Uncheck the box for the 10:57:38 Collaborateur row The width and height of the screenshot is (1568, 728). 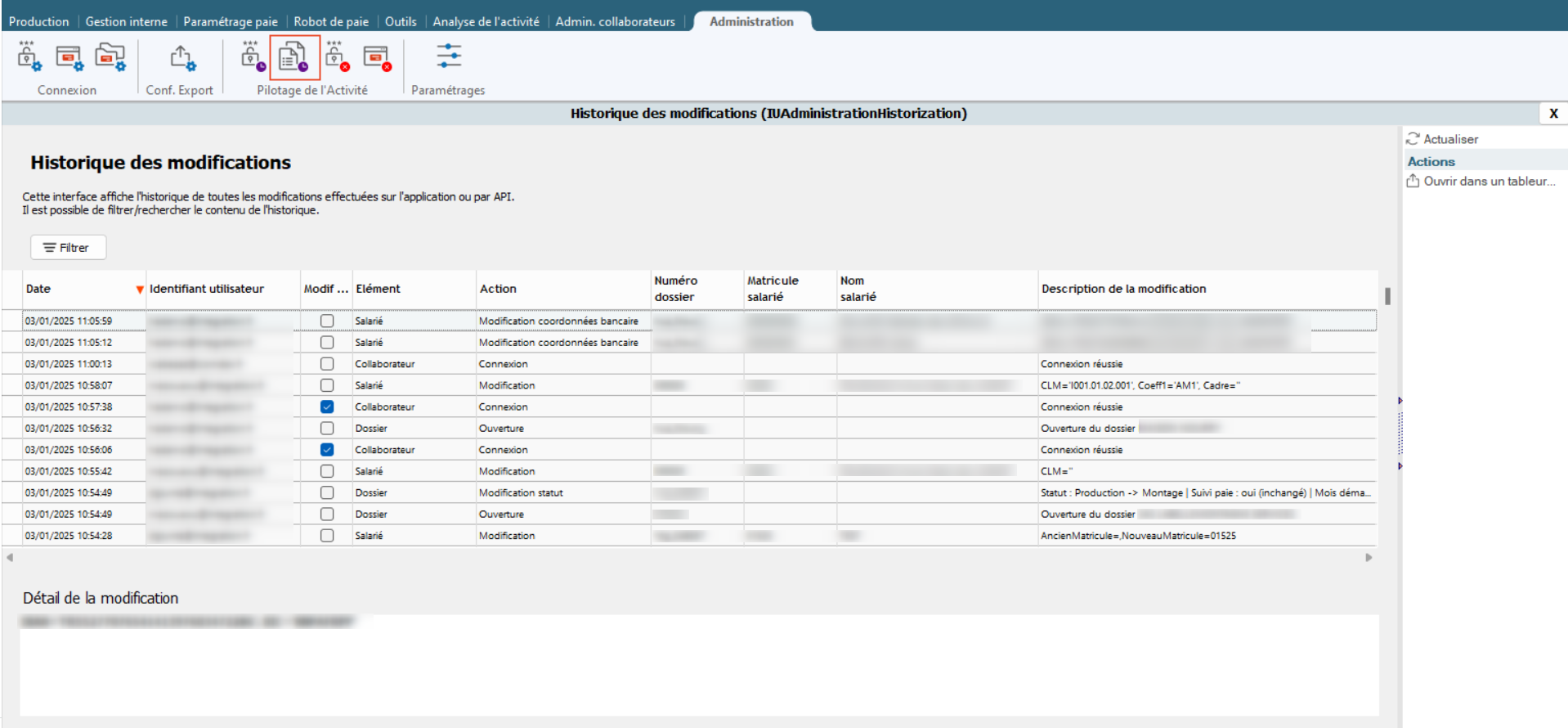click(x=327, y=407)
